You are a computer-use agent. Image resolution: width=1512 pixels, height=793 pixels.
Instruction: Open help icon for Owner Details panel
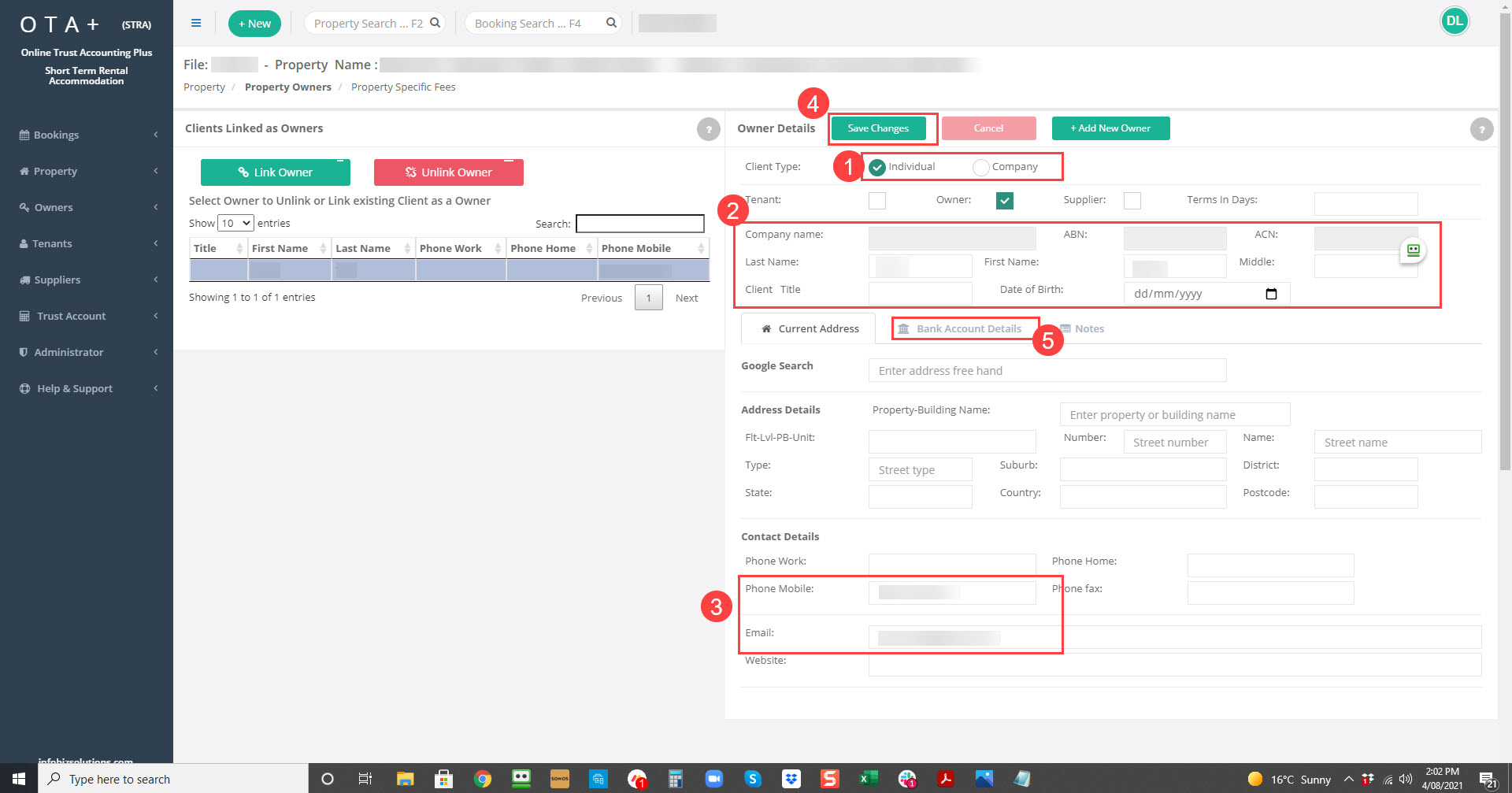tap(1481, 129)
